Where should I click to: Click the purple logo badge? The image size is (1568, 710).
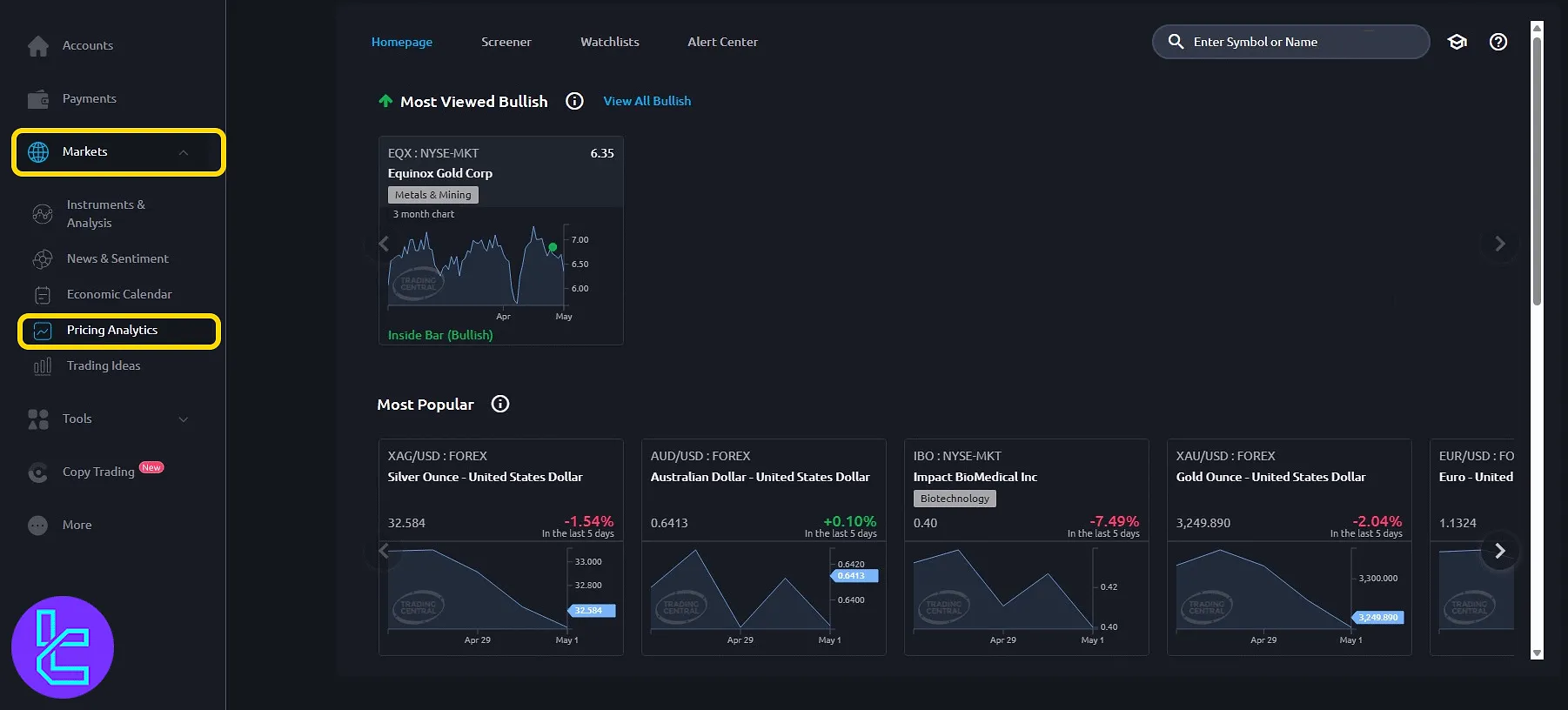pyautogui.click(x=63, y=647)
